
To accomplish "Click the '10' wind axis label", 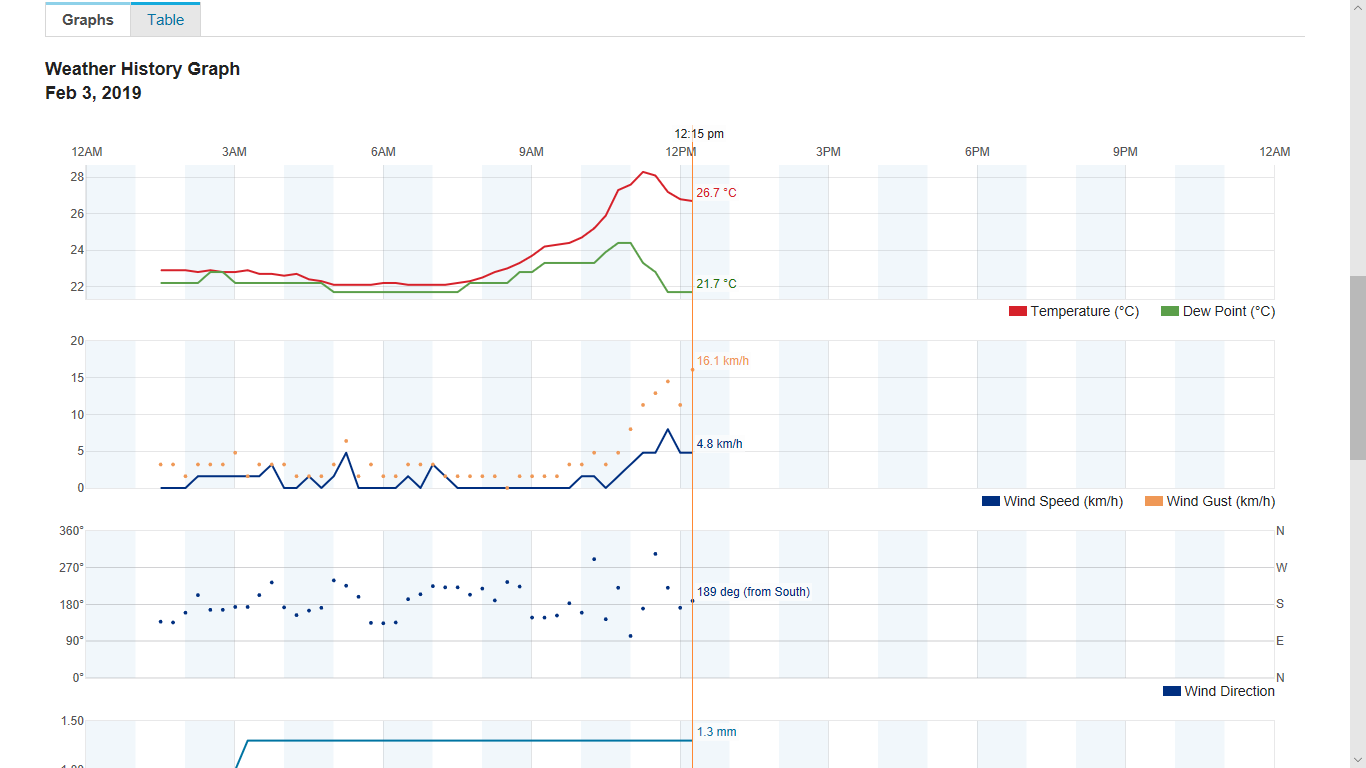I will pyautogui.click(x=77, y=415).
